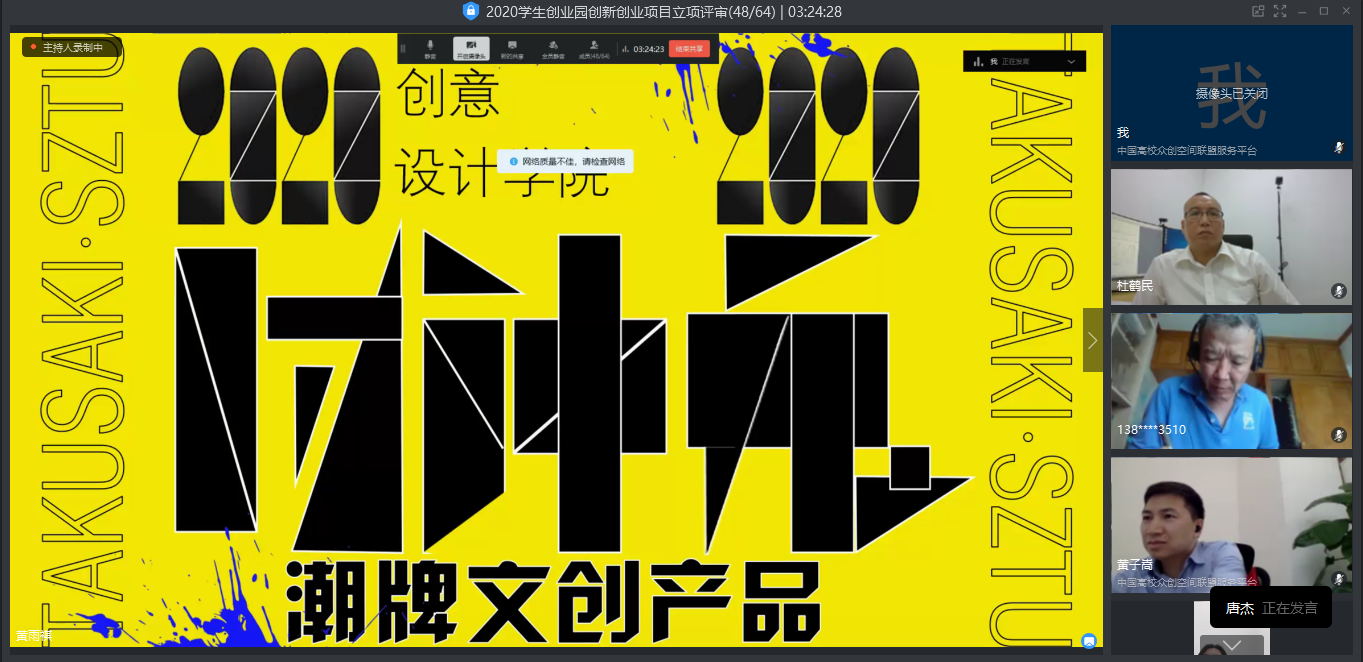Click the muted mic icon on 我 tile
Viewport: 1363px width, 662px height.
tap(1338, 147)
